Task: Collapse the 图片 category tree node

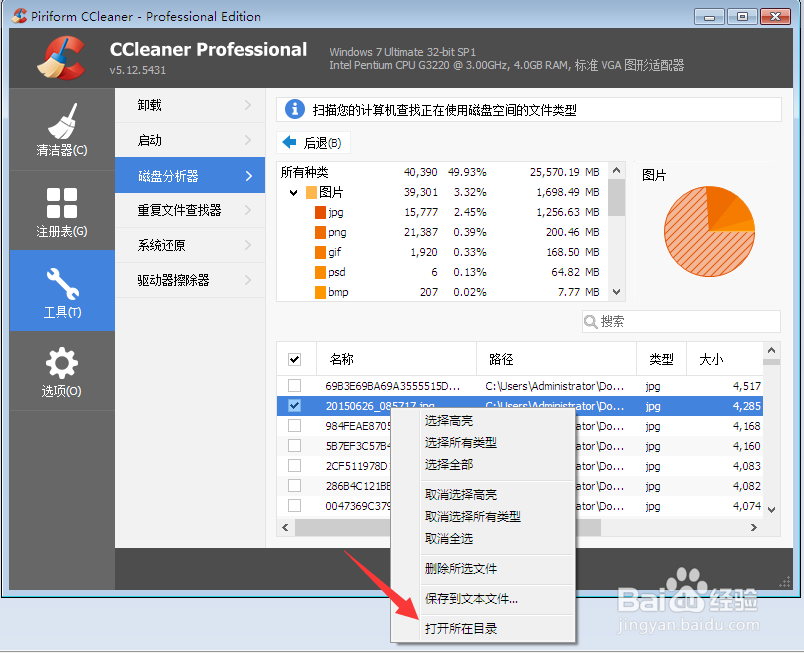Action: [x=293, y=193]
